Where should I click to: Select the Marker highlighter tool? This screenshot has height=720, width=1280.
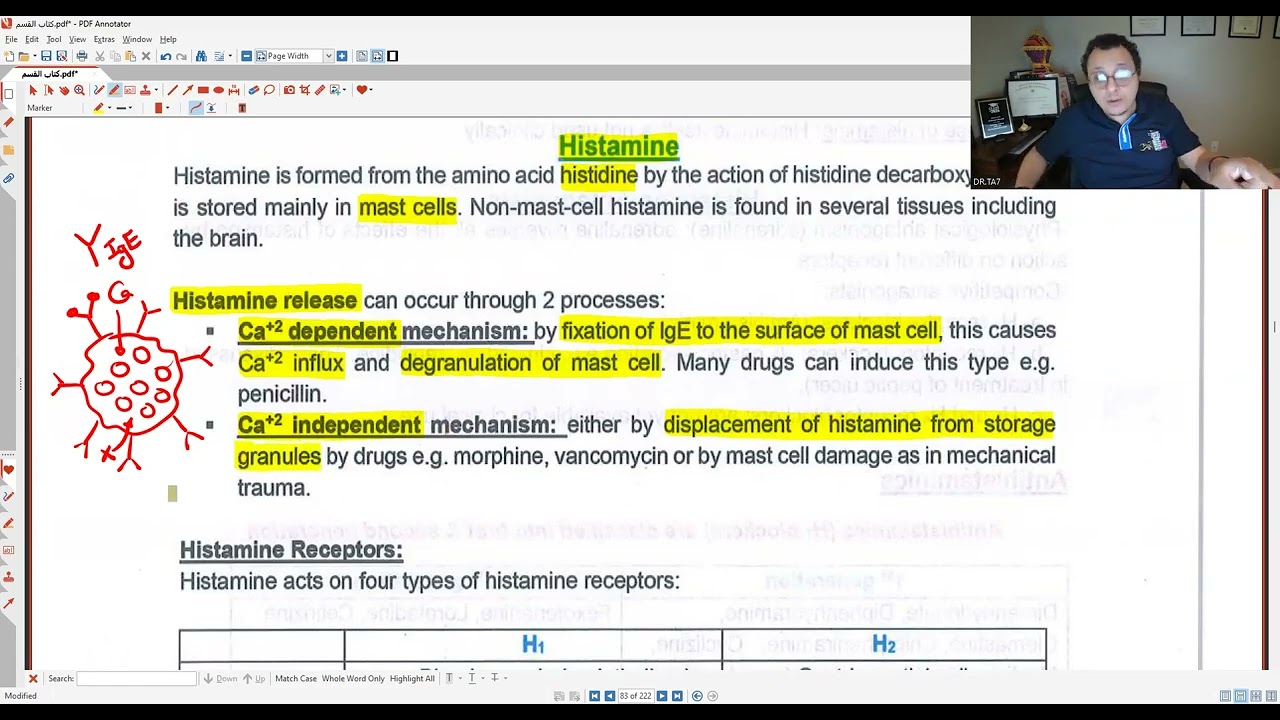click(114, 90)
